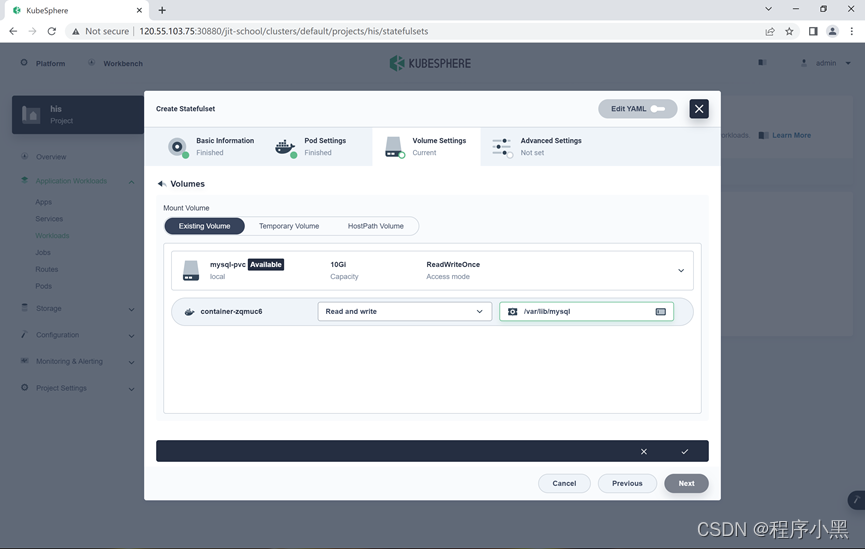Click the docker icon beside container-zqmuc6
The width and height of the screenshot is (865, 549).
coord(189,312)
